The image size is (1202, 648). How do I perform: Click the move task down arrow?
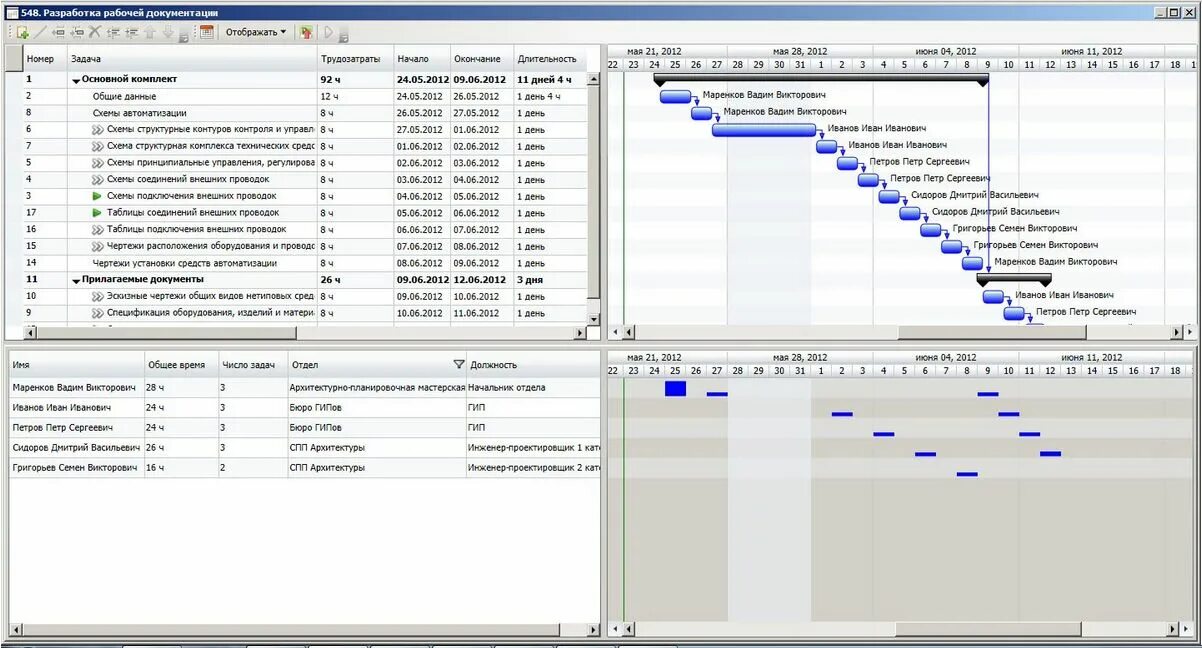pos(168,32)
